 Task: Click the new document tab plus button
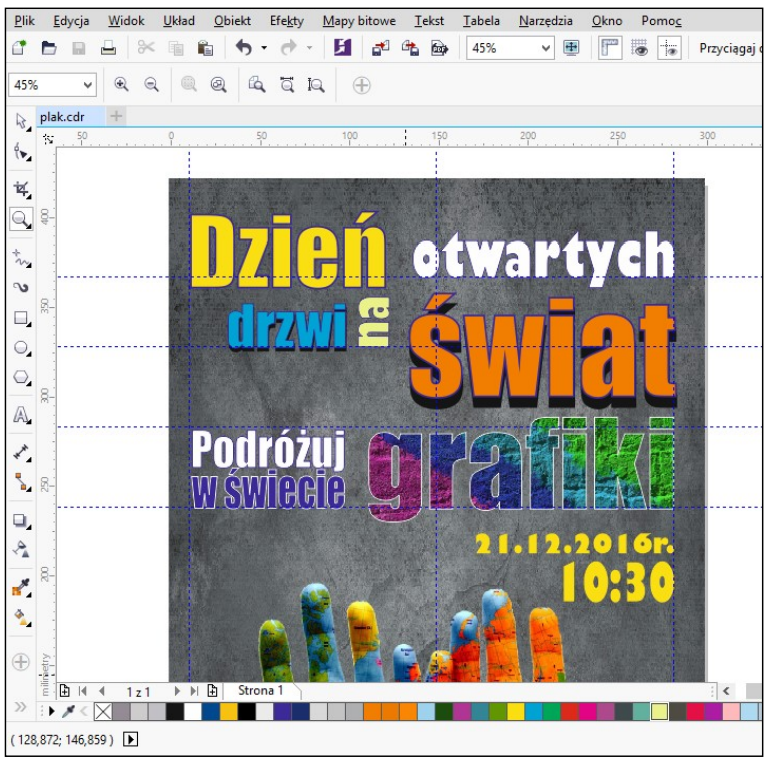(x=116, y=116)
